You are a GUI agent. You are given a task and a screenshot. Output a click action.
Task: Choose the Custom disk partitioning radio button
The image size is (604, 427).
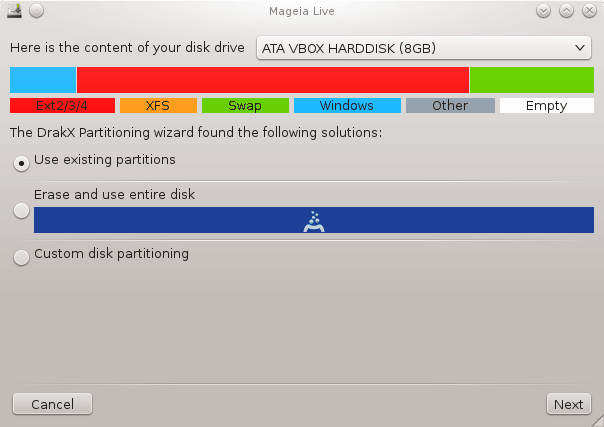[x=22, y=257]
